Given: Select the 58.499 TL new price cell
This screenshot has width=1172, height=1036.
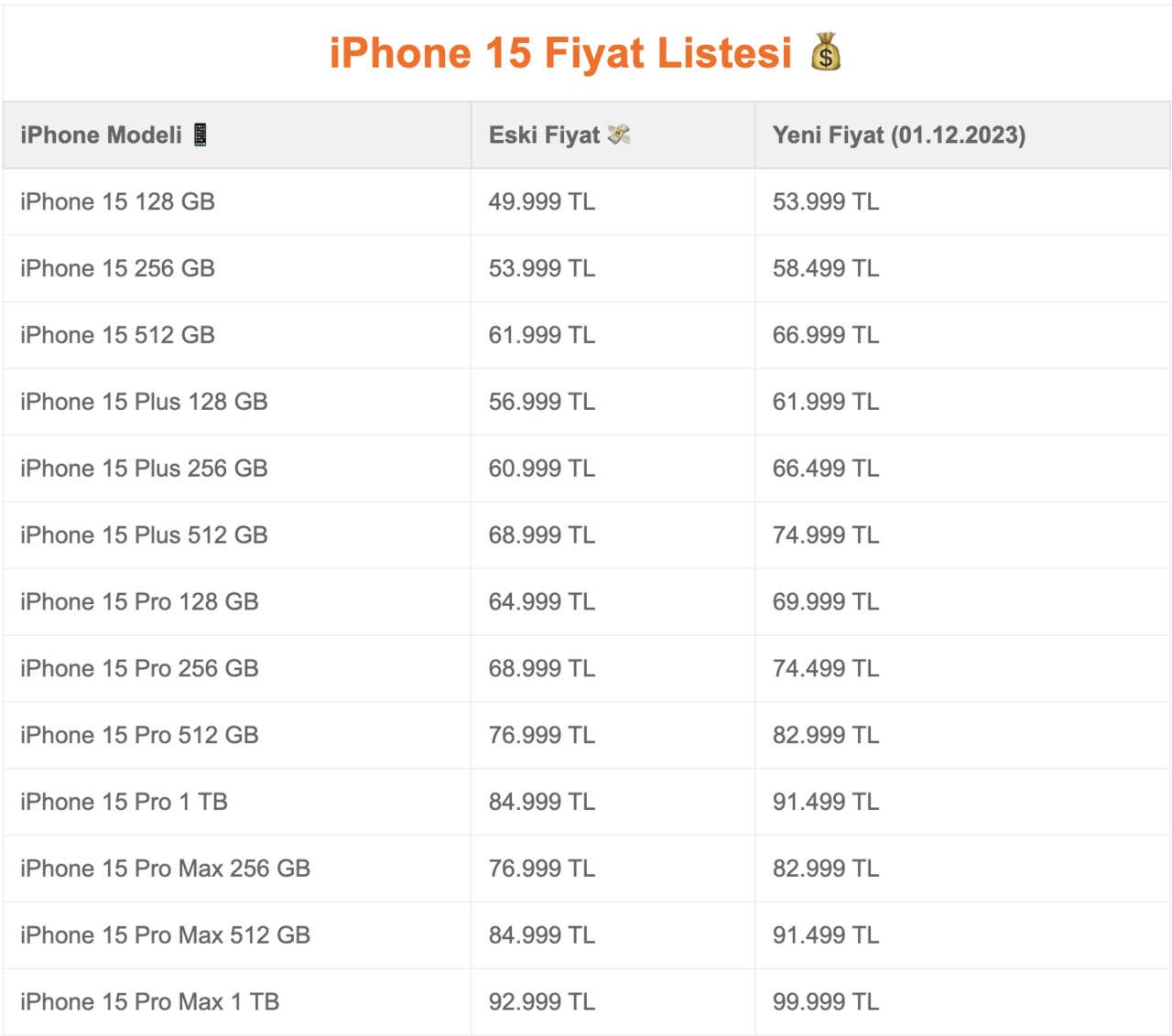Looking at the screenshot, I should point(825,268).
